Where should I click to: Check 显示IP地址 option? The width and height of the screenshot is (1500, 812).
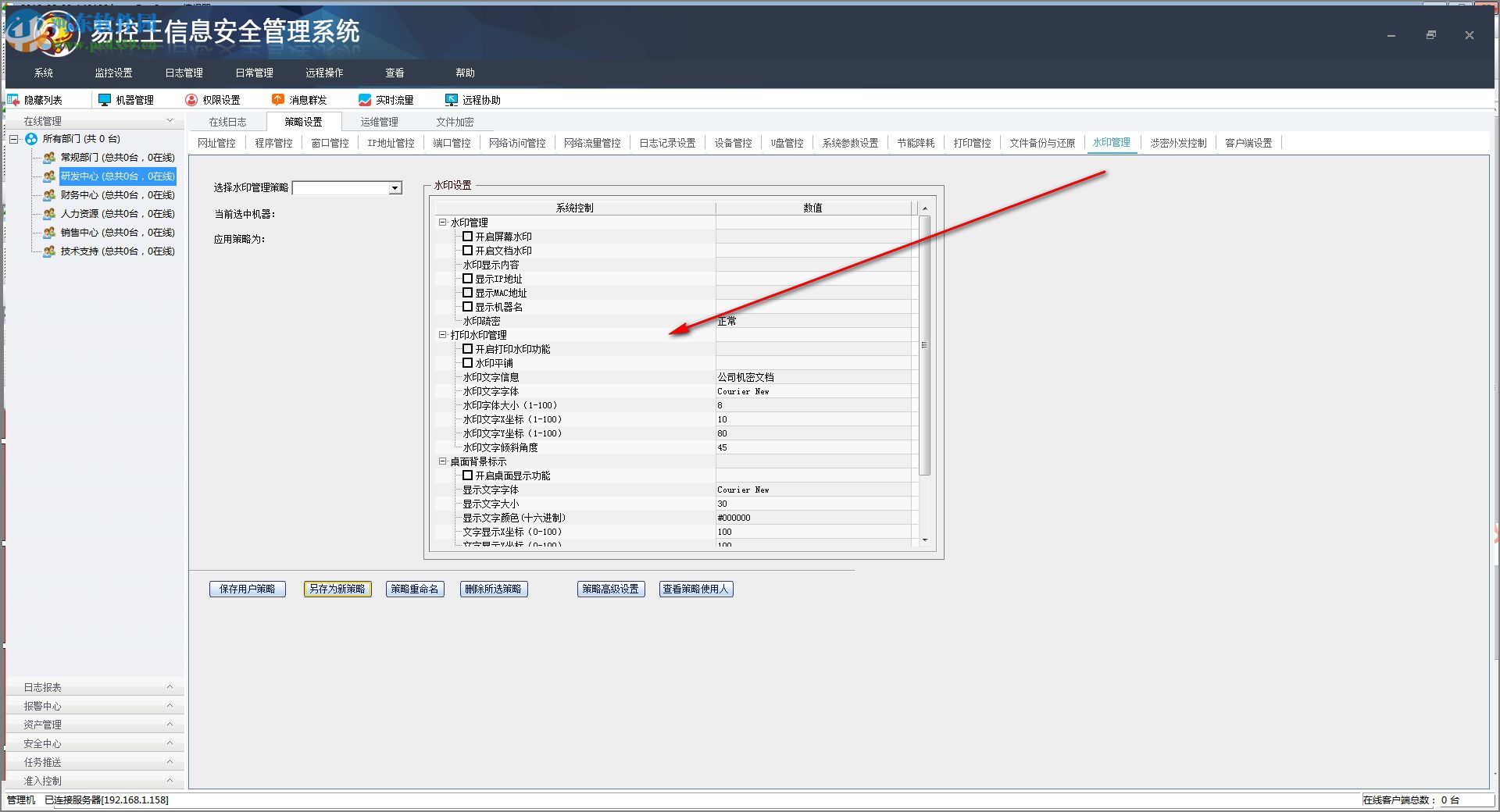(467, 278)
